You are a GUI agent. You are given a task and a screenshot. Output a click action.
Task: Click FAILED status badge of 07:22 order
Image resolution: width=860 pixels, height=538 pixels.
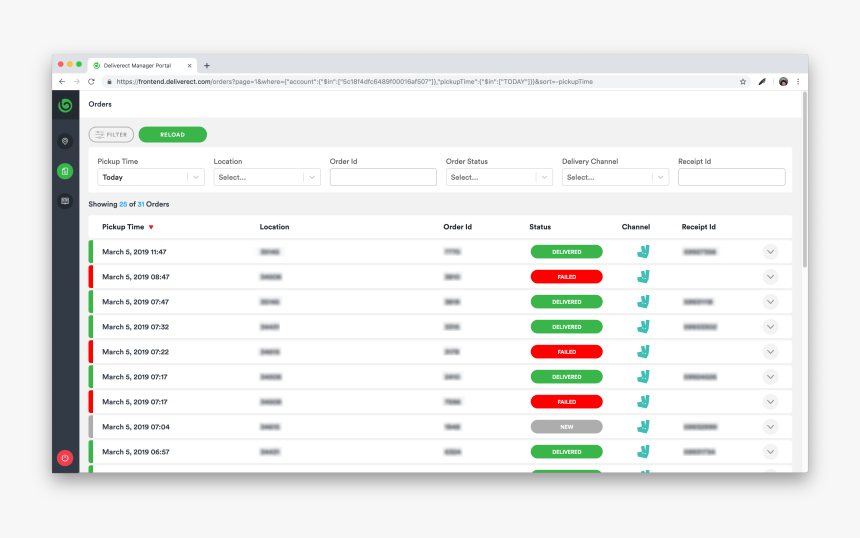tap(567, 352)
